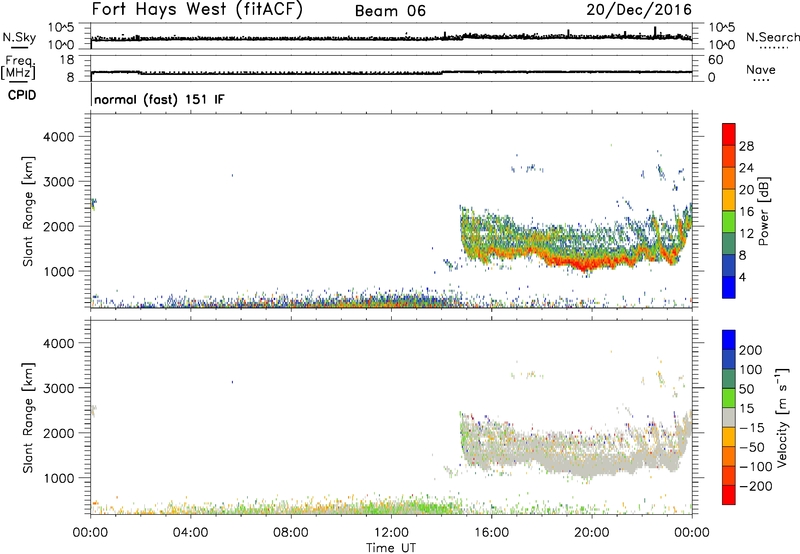Screen dimensions: 800x554
Task: Select the 'Freq. [MHz]' axis label
Action: (x=19, y=67)
